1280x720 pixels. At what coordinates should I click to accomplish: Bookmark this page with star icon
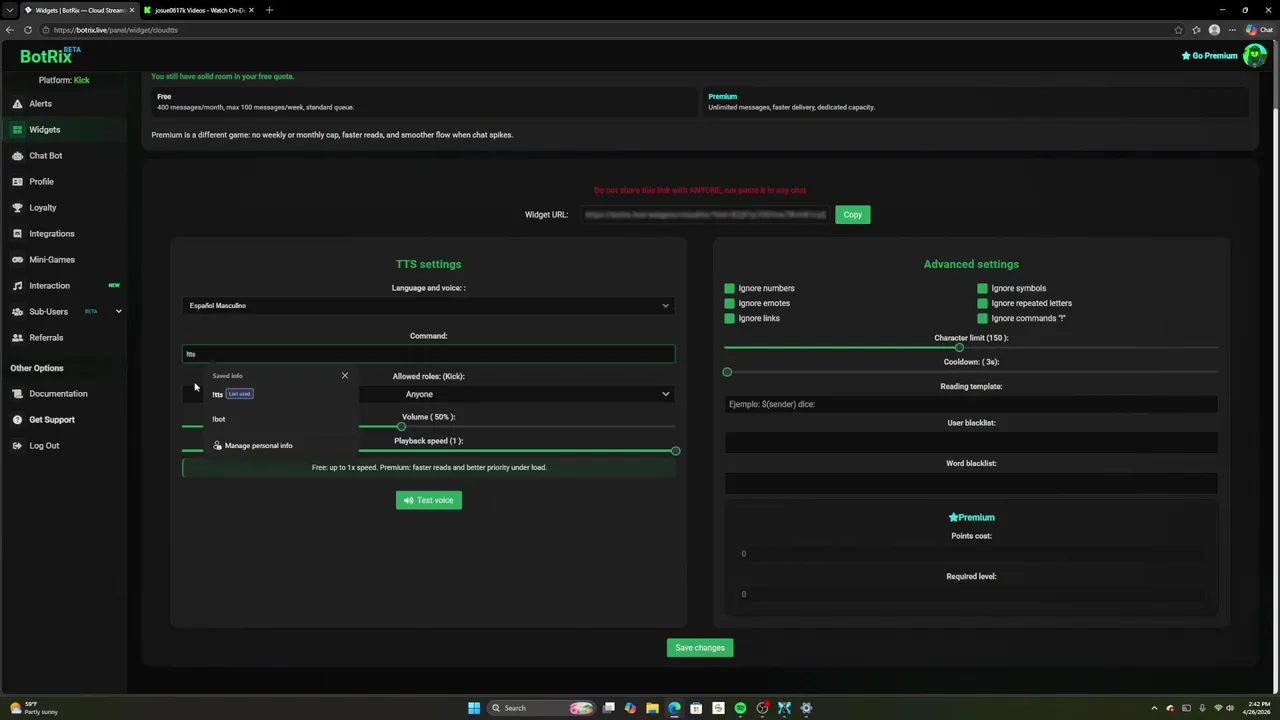(1178, 30)
